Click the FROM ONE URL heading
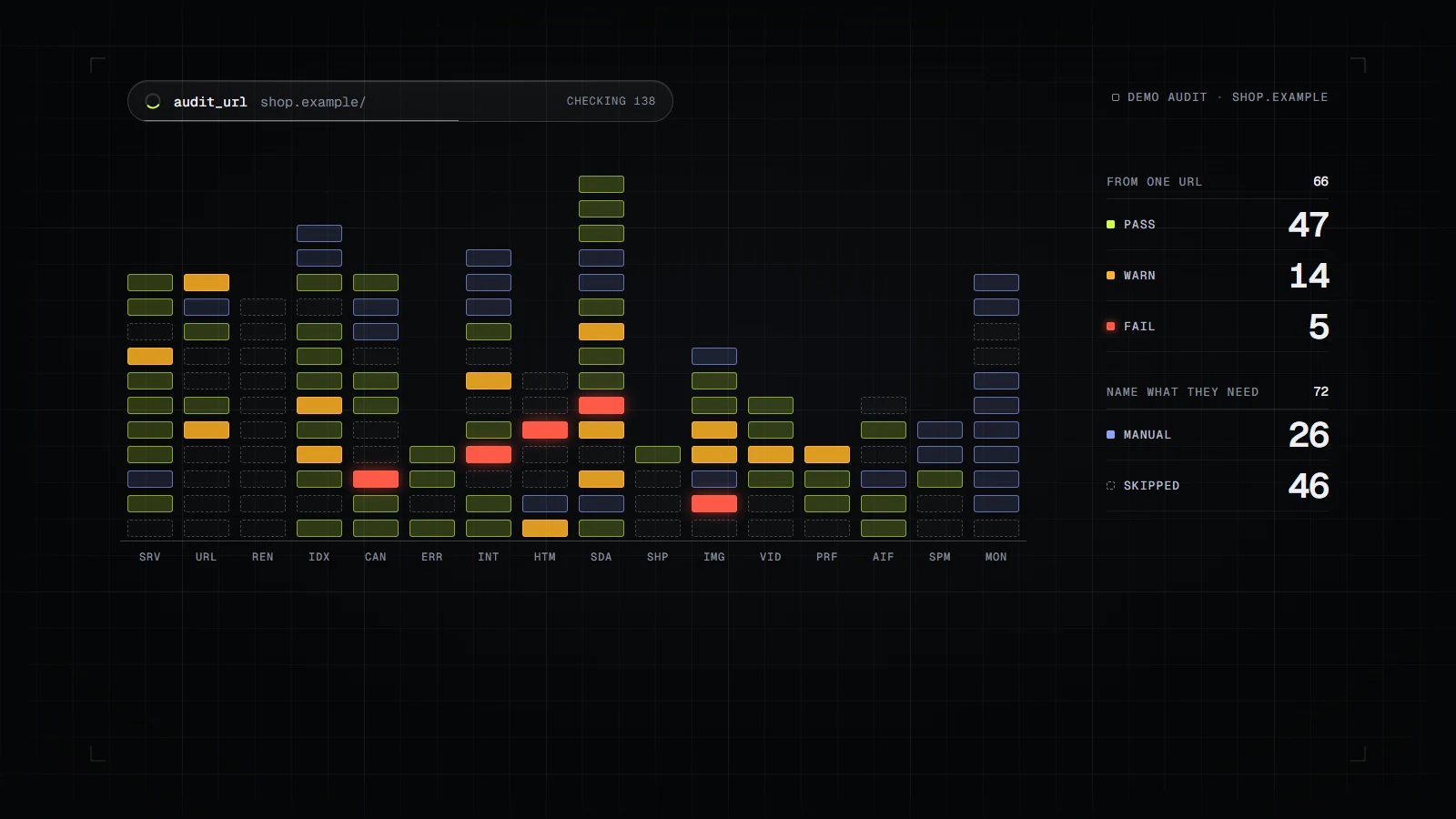Viewport: 1456px width, 819px height. click(1154, 182)
